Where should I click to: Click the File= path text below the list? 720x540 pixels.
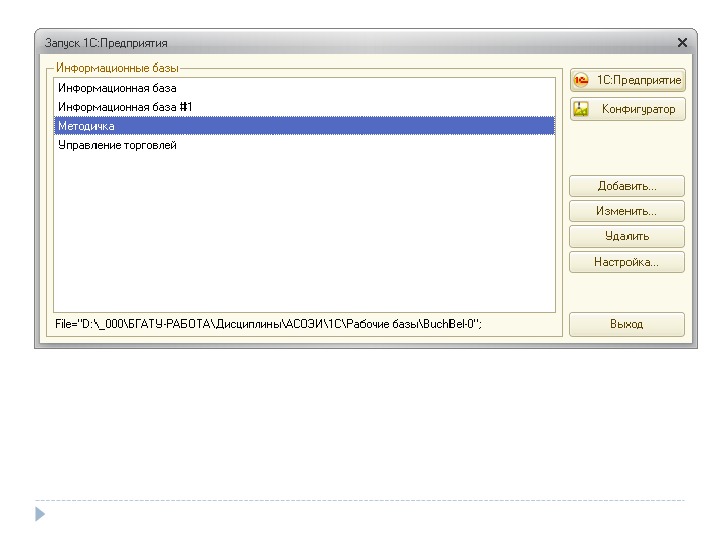coord(268,324)
